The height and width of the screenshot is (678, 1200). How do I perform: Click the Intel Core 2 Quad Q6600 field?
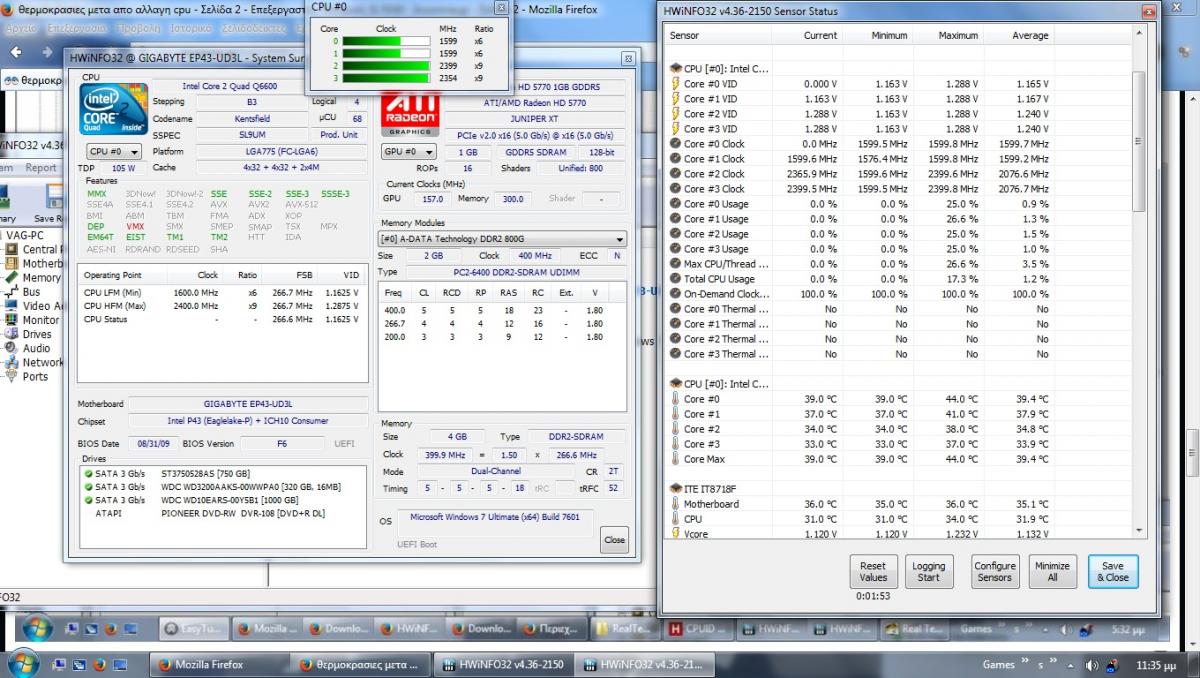pos(230,86)
